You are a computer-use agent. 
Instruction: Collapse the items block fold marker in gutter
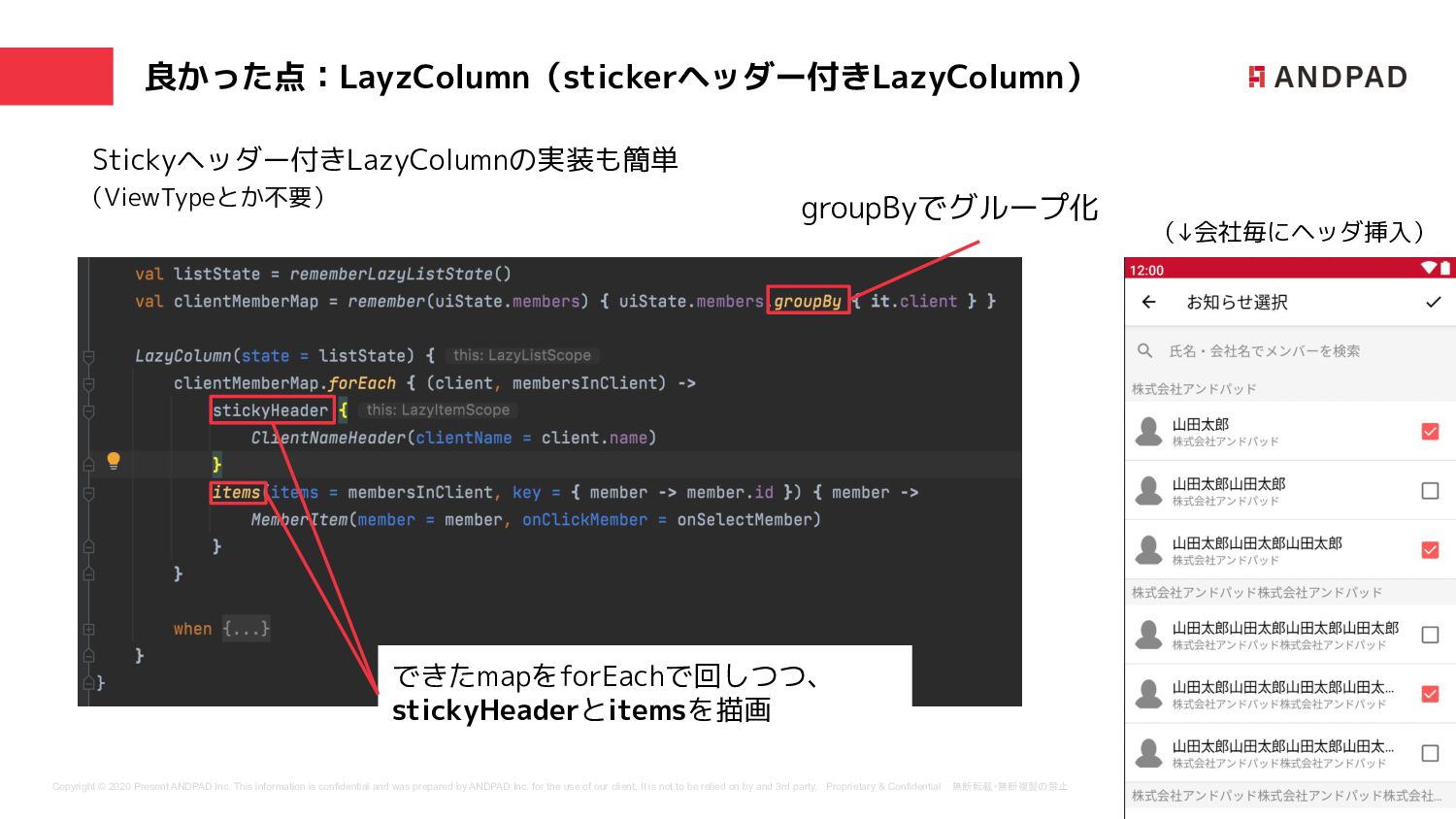pos(88,493)
